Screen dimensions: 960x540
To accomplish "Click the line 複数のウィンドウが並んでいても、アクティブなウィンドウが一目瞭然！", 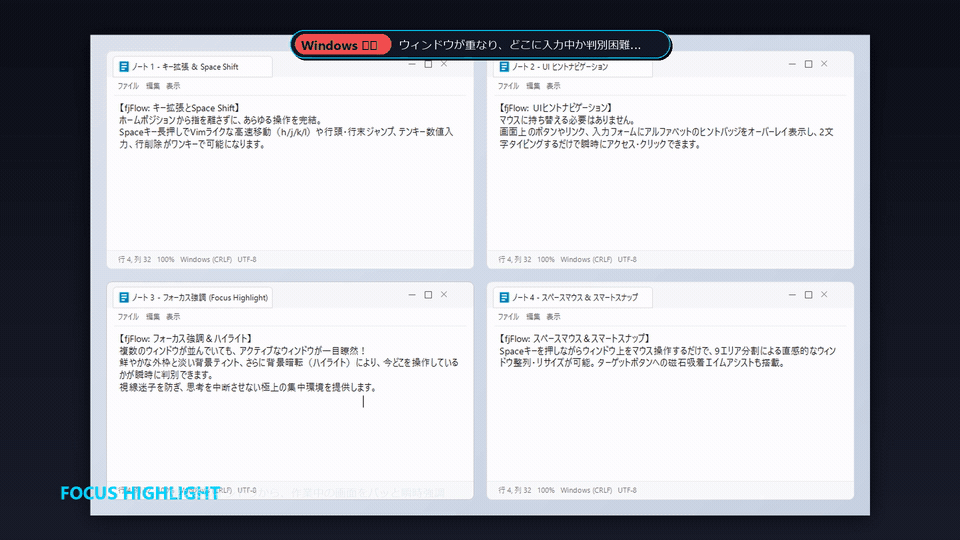I will [242, 351].
